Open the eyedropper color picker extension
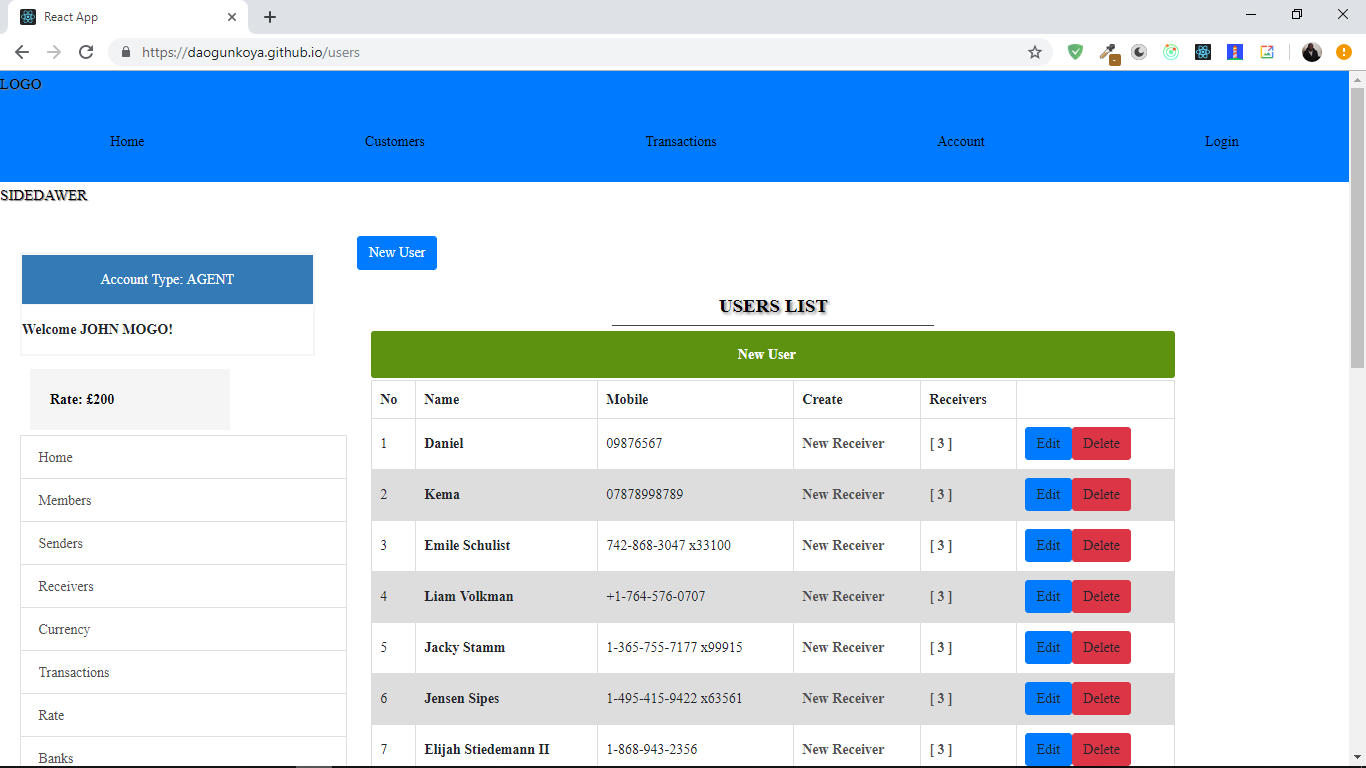This screenshot has width=1366, height=768. point(1108,52)
